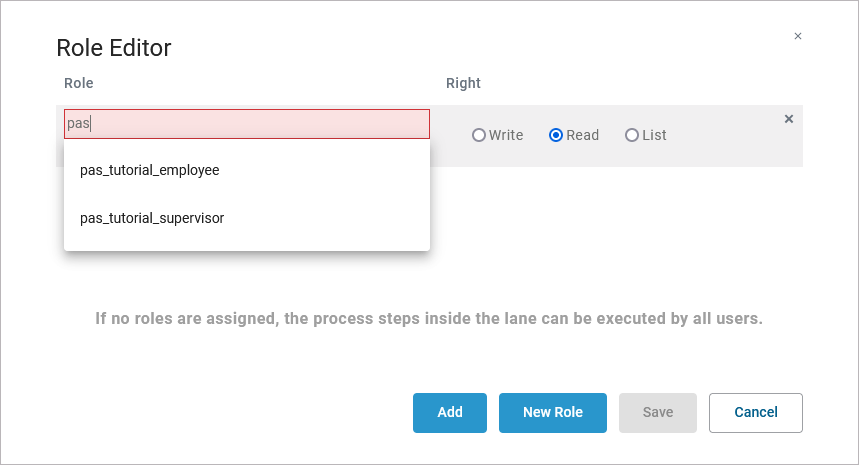Close the Role Editor dialog with the top X
The width and height of the screenshot is (859, 465).
point(798,36)
